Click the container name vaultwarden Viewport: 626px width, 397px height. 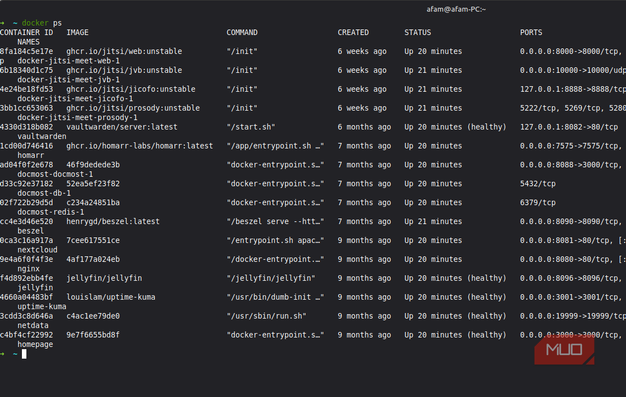click(42, 136)
